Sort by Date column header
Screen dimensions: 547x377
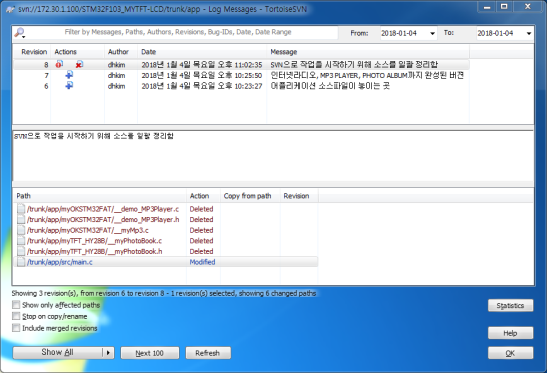click(202, 52)
